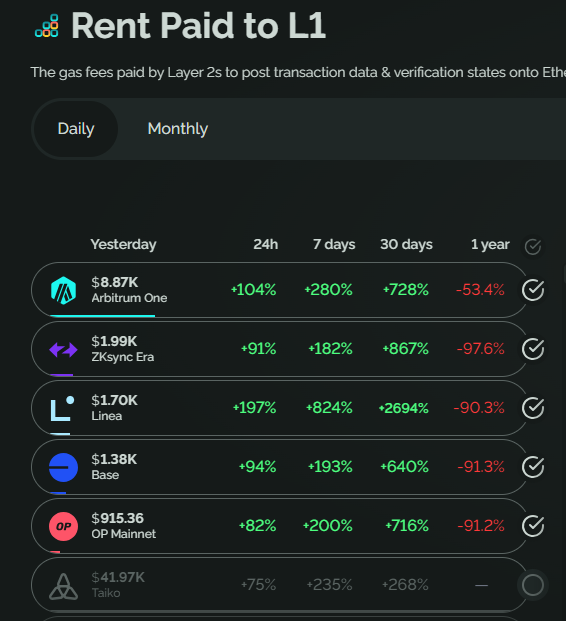
Task: Sort by the 7 days column header
Action: (334, 244)
